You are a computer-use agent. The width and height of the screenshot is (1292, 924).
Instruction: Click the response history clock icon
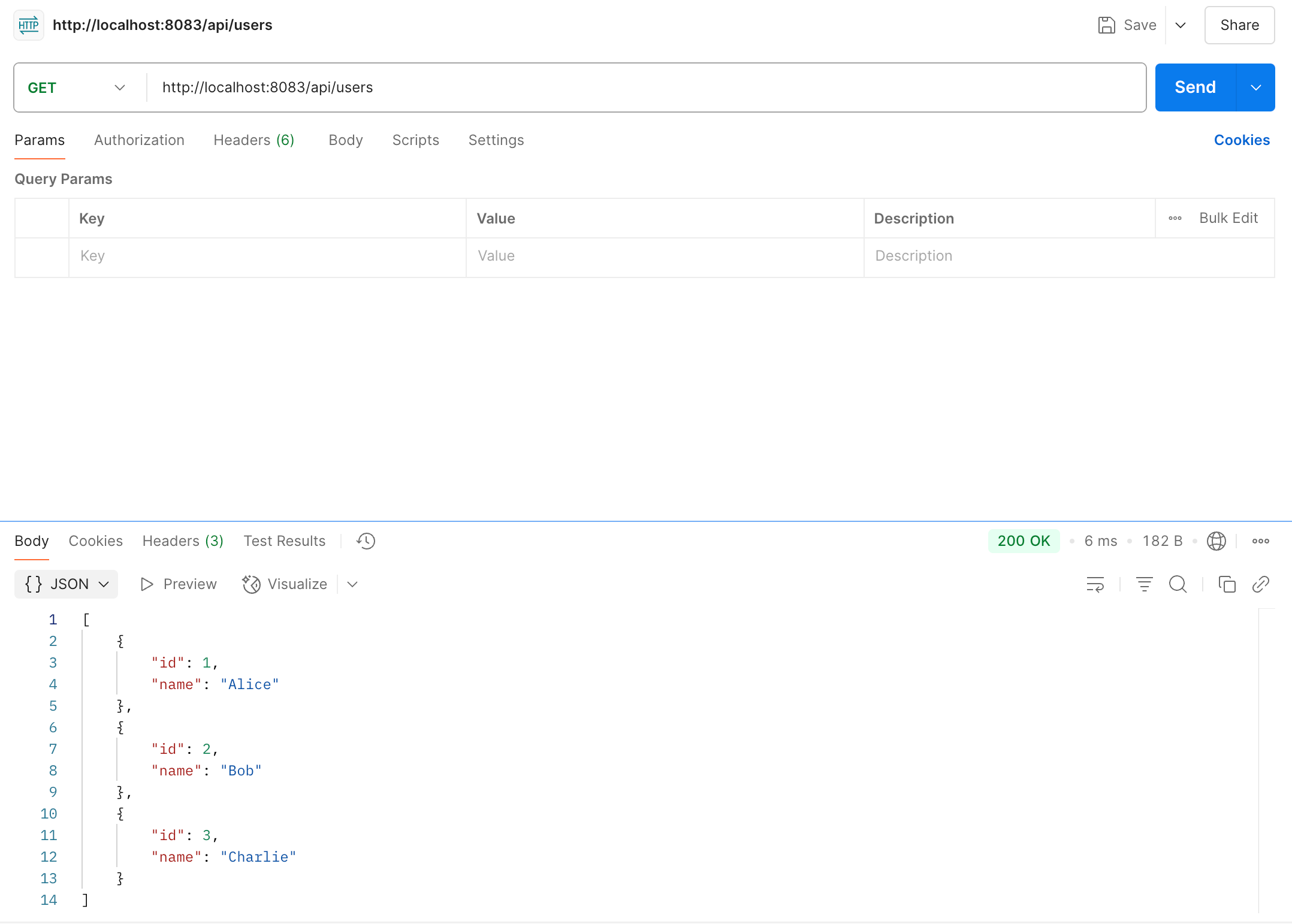click(x=366, y=541)
